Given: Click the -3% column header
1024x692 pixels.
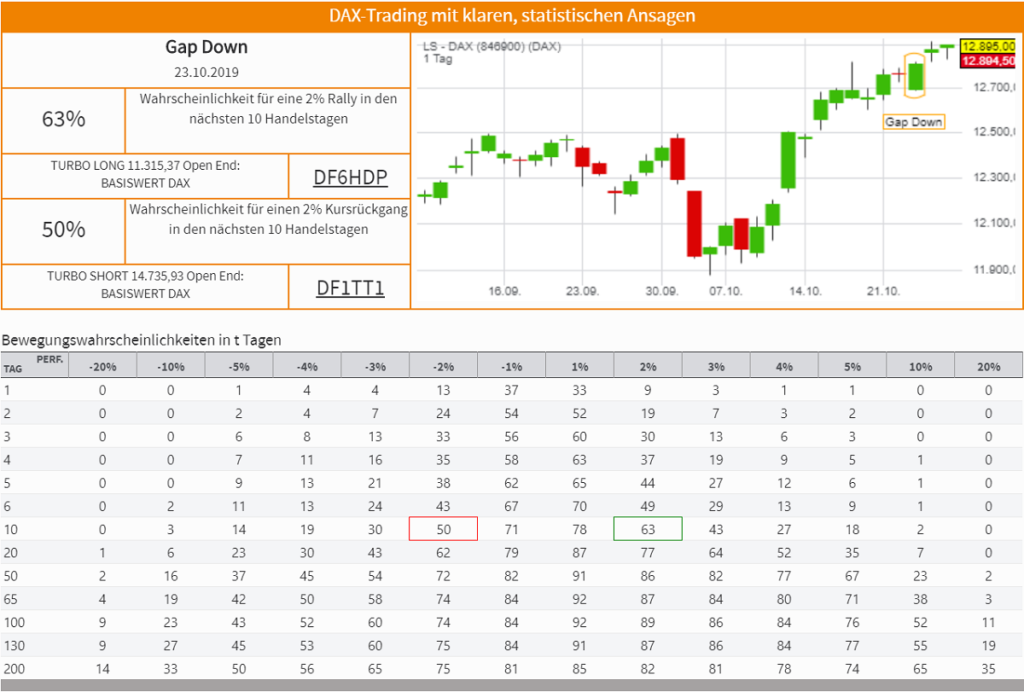Looking at the screenshot, I should point(375,367).
